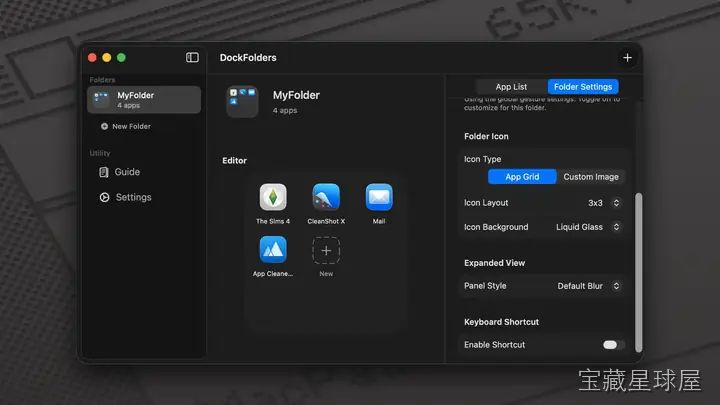This screenshot has height=405, width=720.
Task: Select the Mail app icon
Action: pyautogui.click(x=379, y=197)
